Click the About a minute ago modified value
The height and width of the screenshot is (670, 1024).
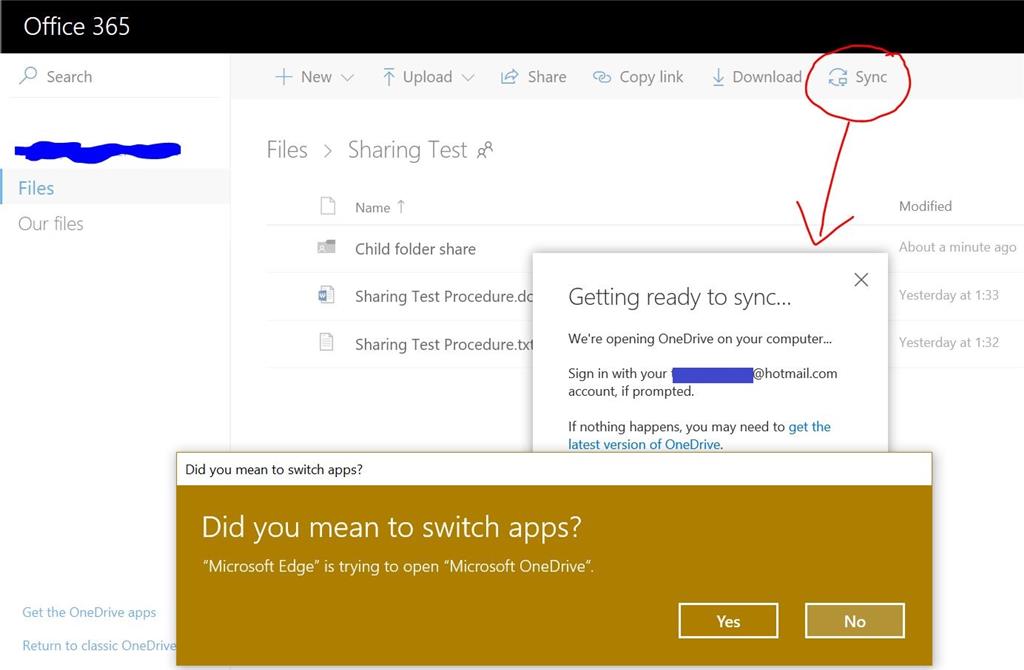pos(957,247)
